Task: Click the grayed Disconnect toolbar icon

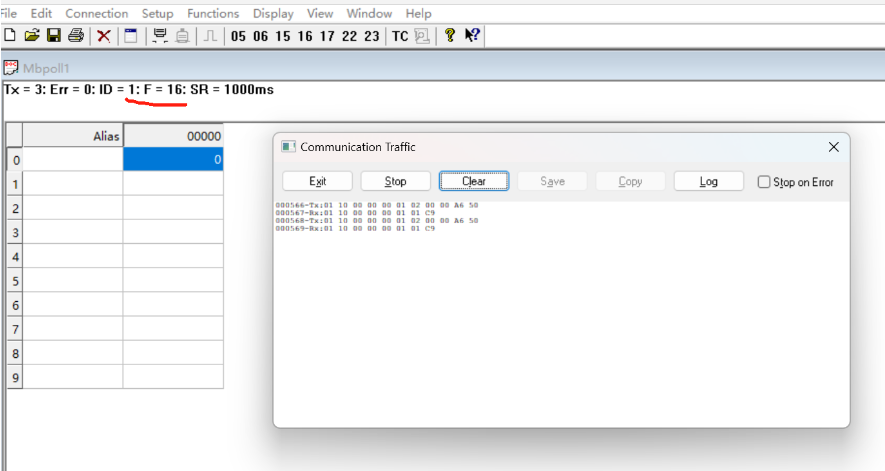Action: pyautogui.click(x=182, y=36)
